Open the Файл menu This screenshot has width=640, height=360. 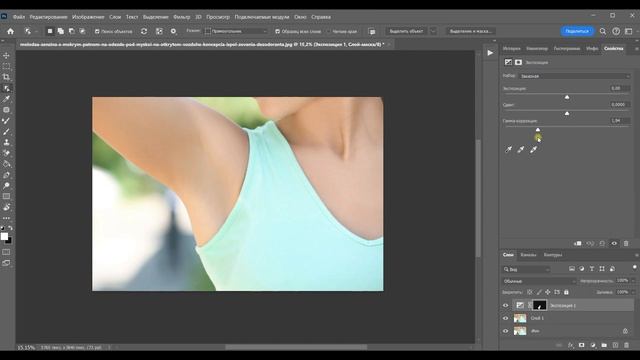[19, 17]
